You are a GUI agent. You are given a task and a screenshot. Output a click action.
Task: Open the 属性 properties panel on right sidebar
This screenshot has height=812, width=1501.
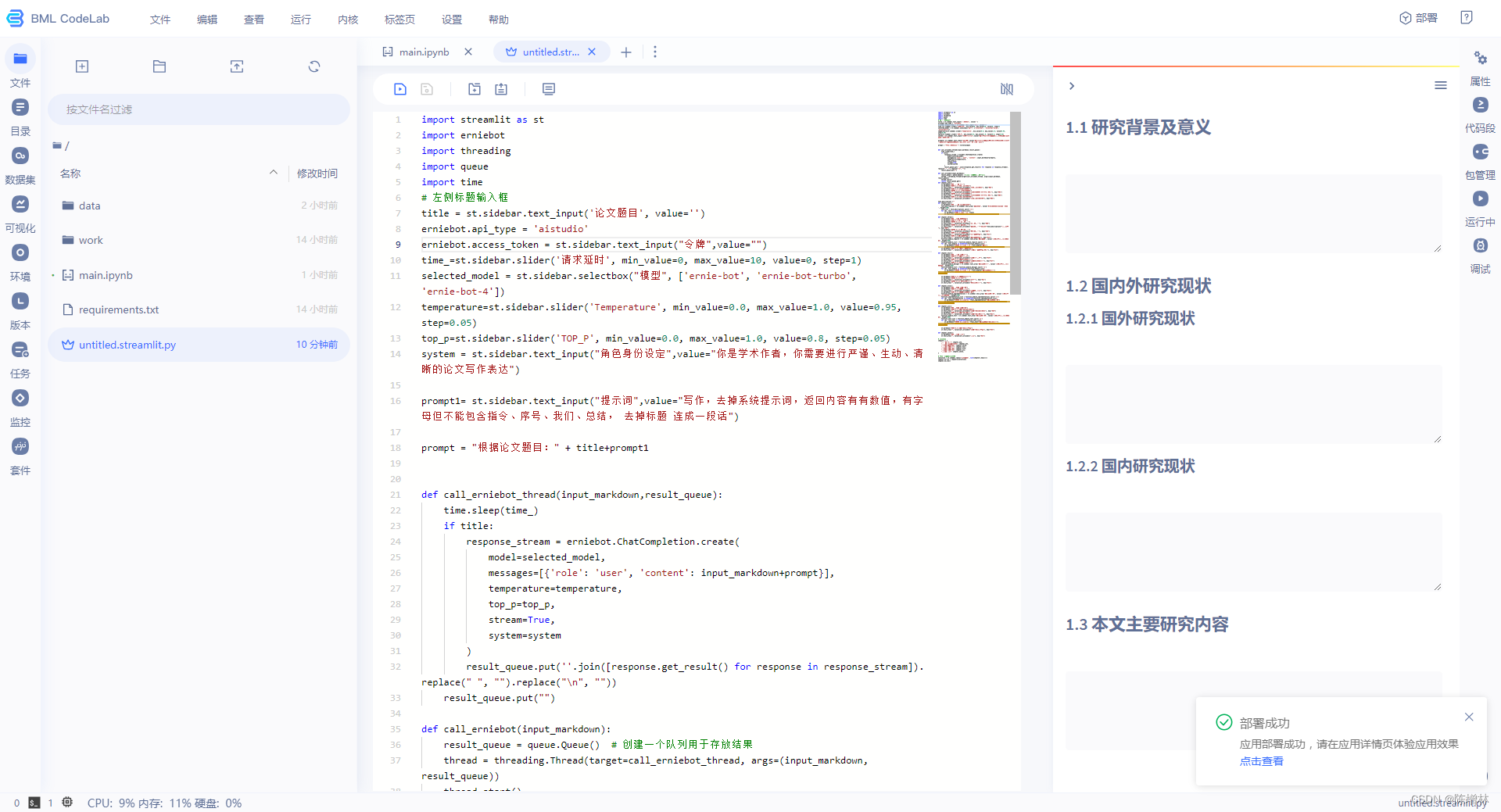click(x=1480, y=68)
